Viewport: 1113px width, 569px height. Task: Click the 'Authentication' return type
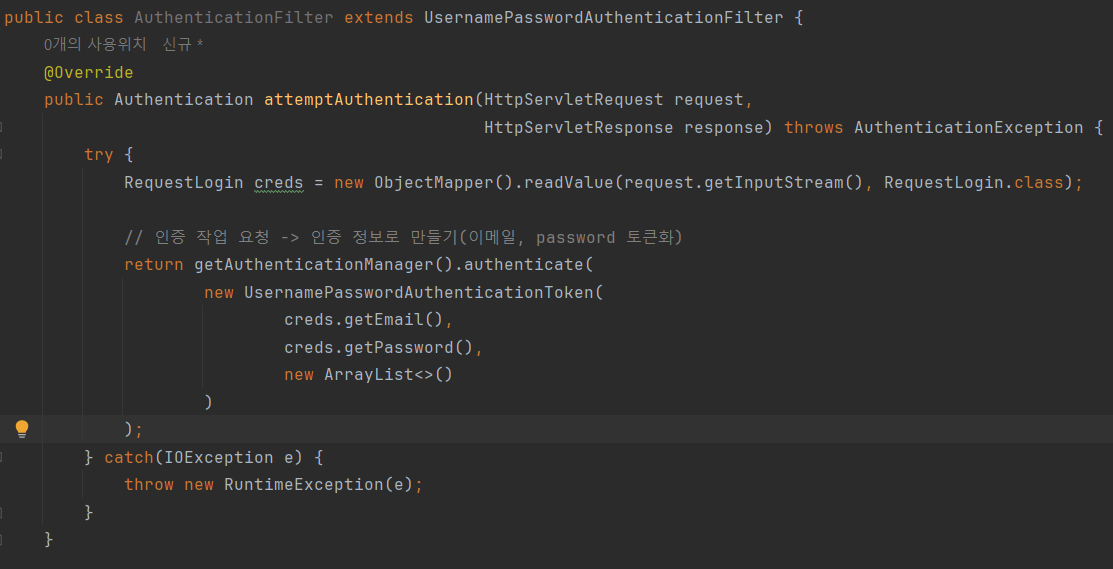184,99
